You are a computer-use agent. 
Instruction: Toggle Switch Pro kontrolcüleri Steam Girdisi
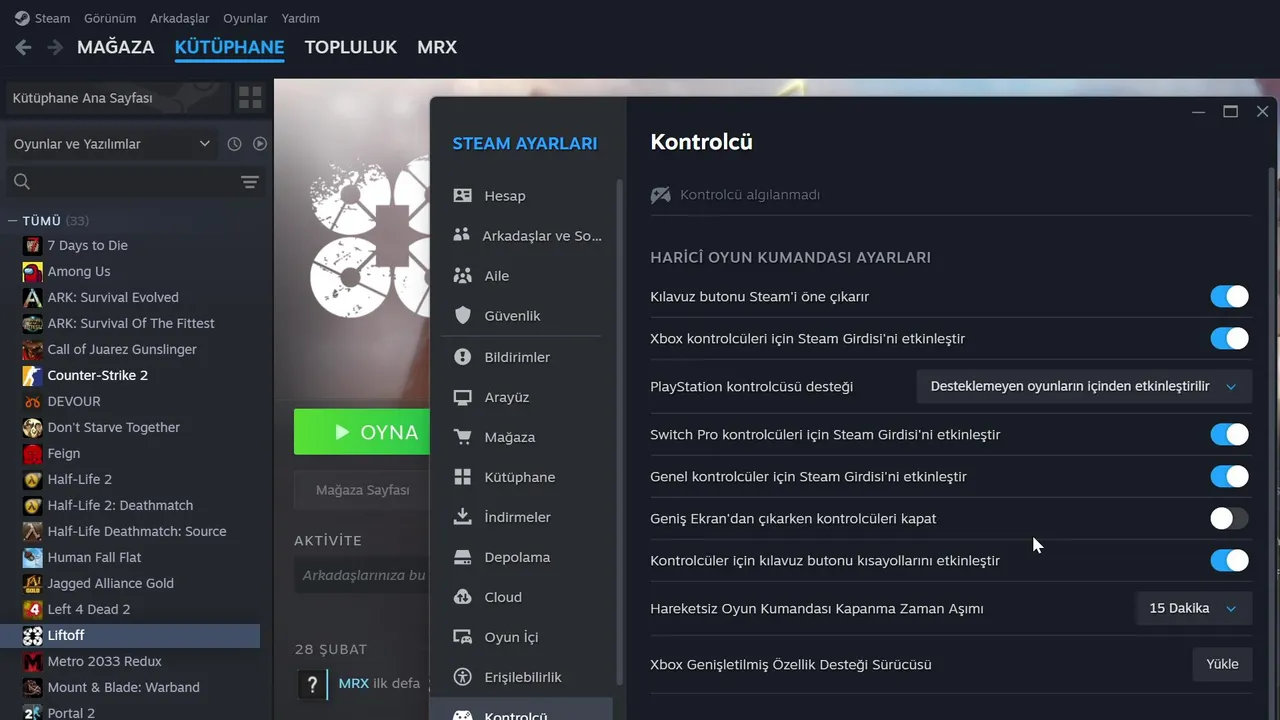click(x=1230, y=435)
